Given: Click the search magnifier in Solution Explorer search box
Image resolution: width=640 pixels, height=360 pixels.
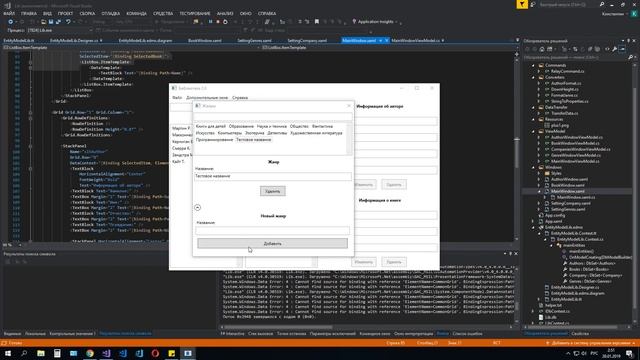Looking at the screenshot, I should [x=630, y=58].
